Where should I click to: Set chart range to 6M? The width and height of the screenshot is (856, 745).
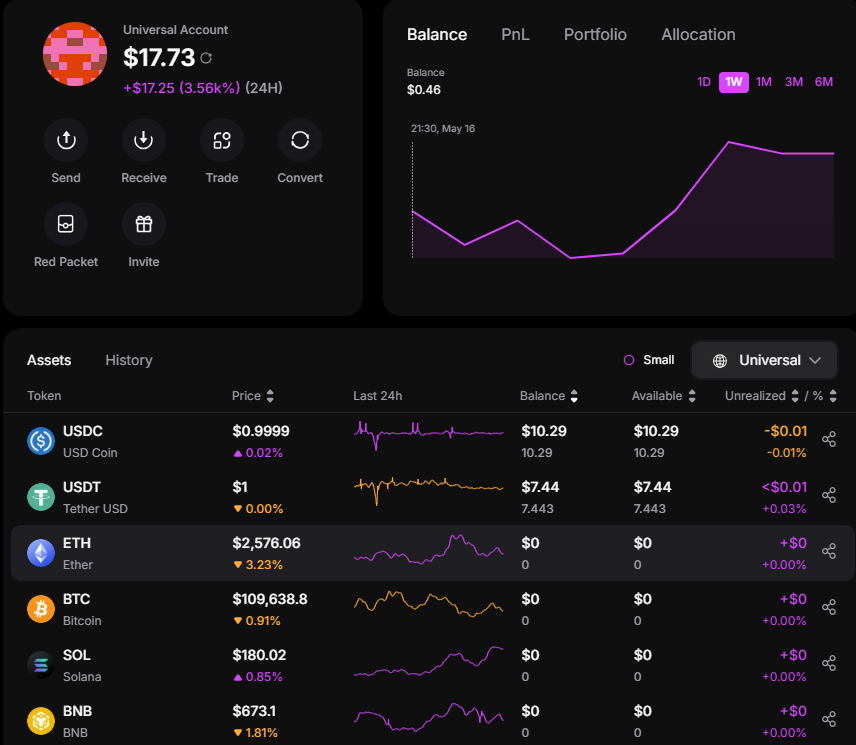824,82
